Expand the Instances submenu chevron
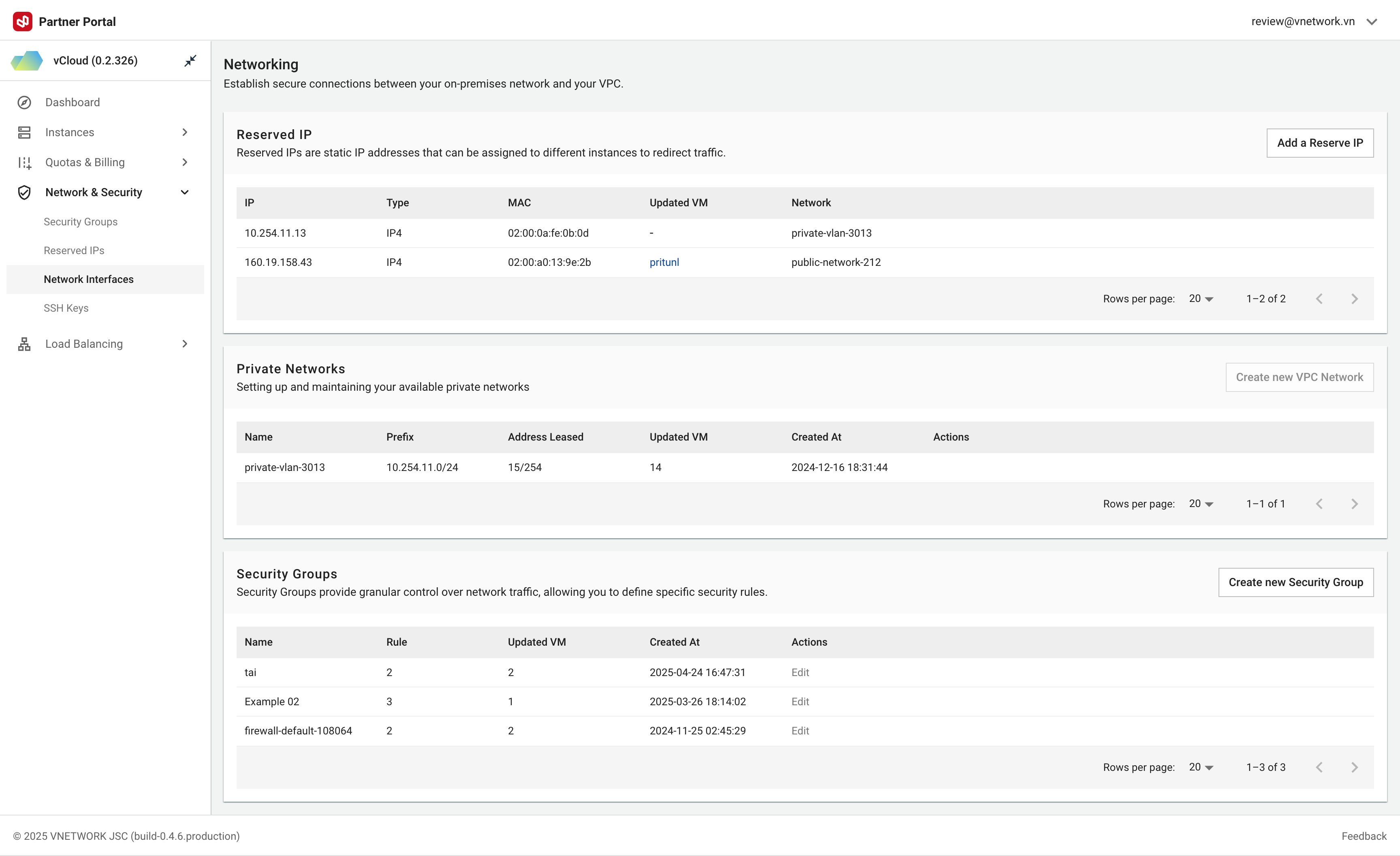The image size is (1400, 856). click(x=185, y=133)
